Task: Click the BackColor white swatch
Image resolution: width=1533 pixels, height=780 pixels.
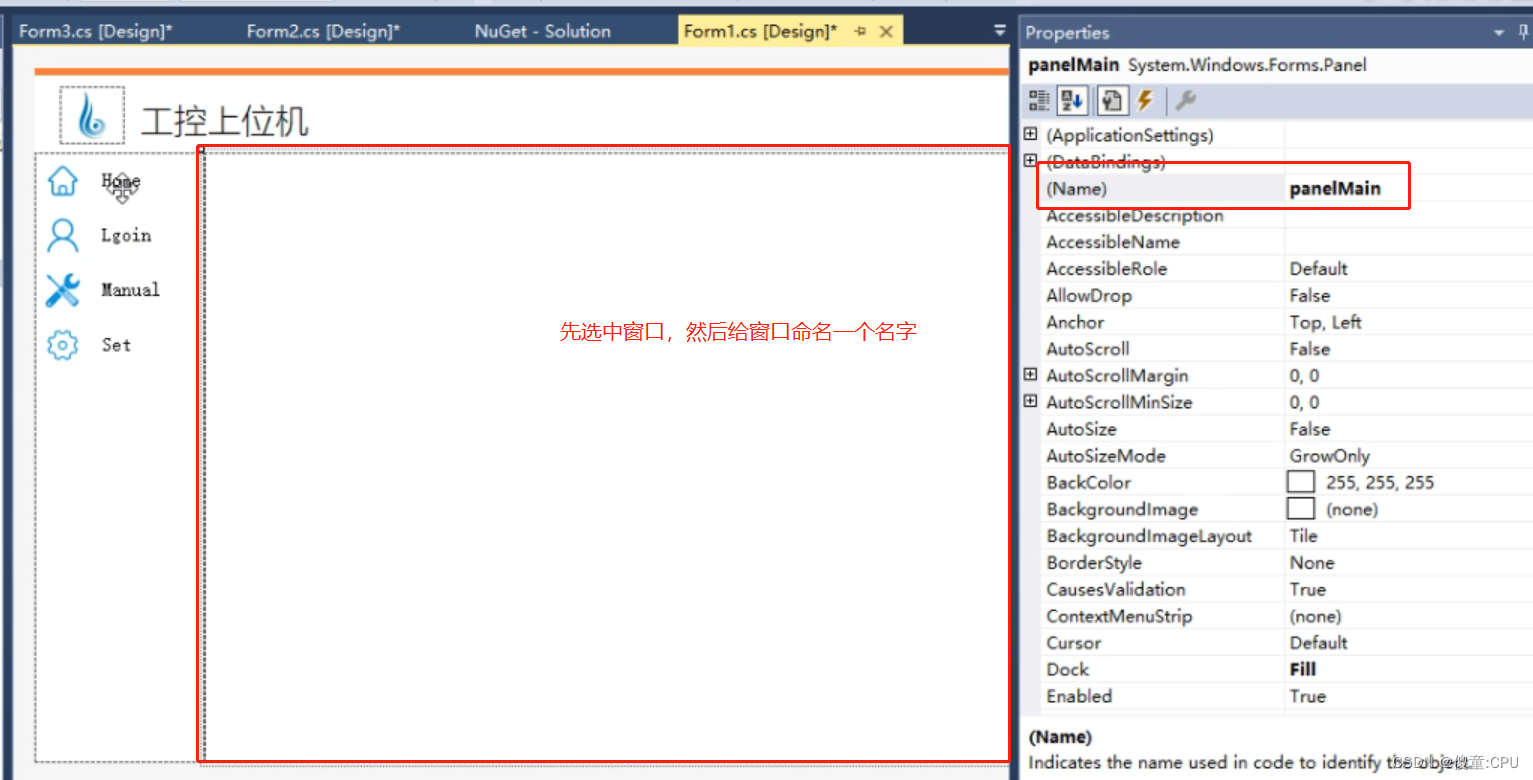Action: [x=1301, y=482]
